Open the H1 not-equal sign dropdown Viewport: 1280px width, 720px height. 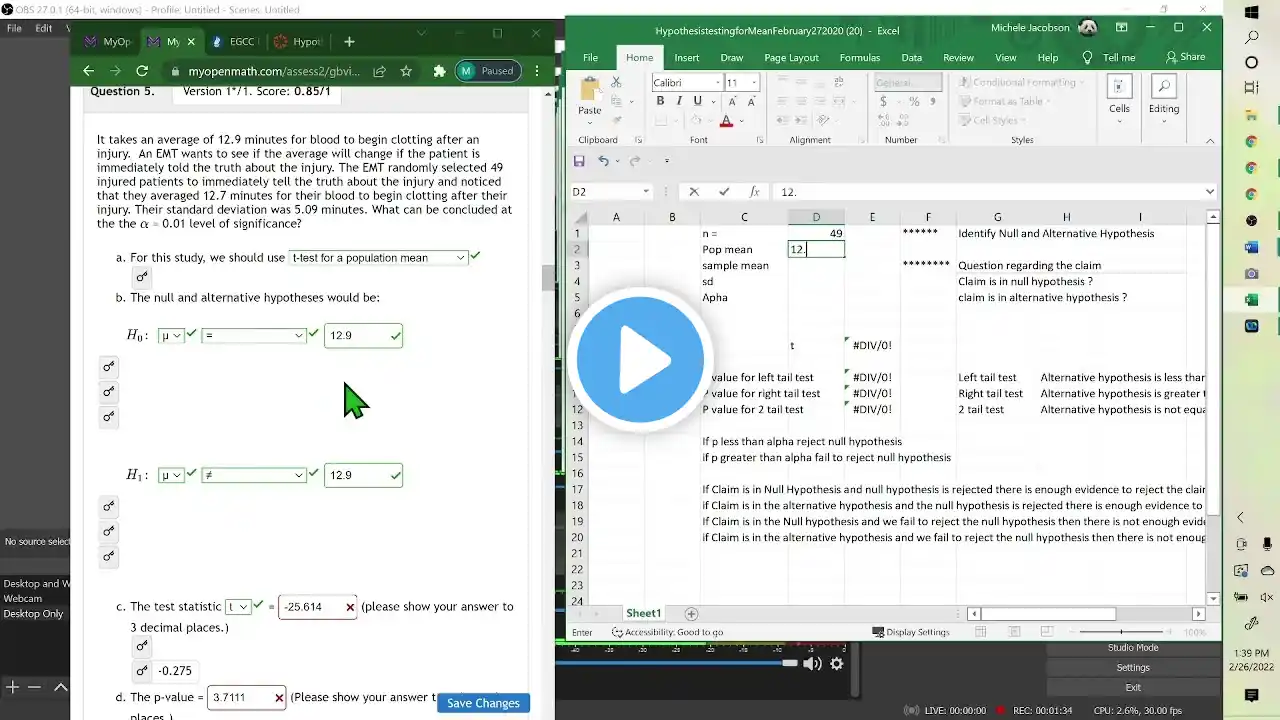click(x=254, y=476)
